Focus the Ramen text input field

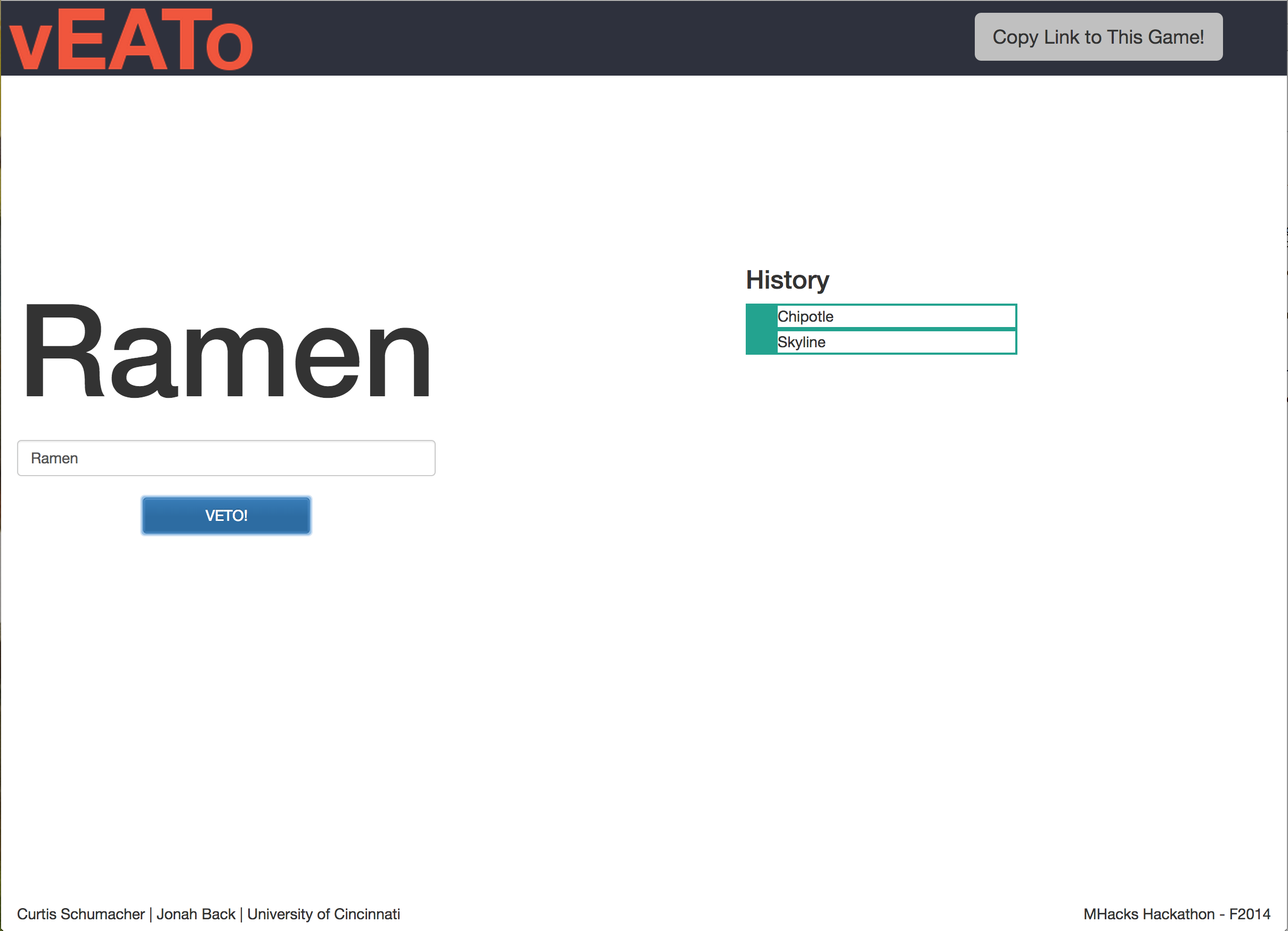[226, 458]
